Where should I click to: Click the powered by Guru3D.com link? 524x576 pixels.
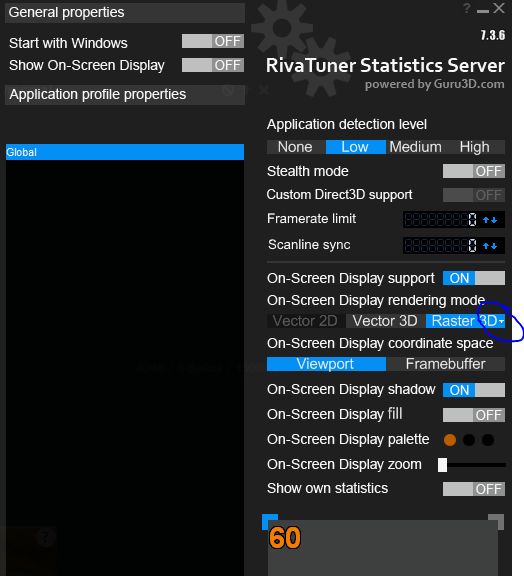point(434,84)
